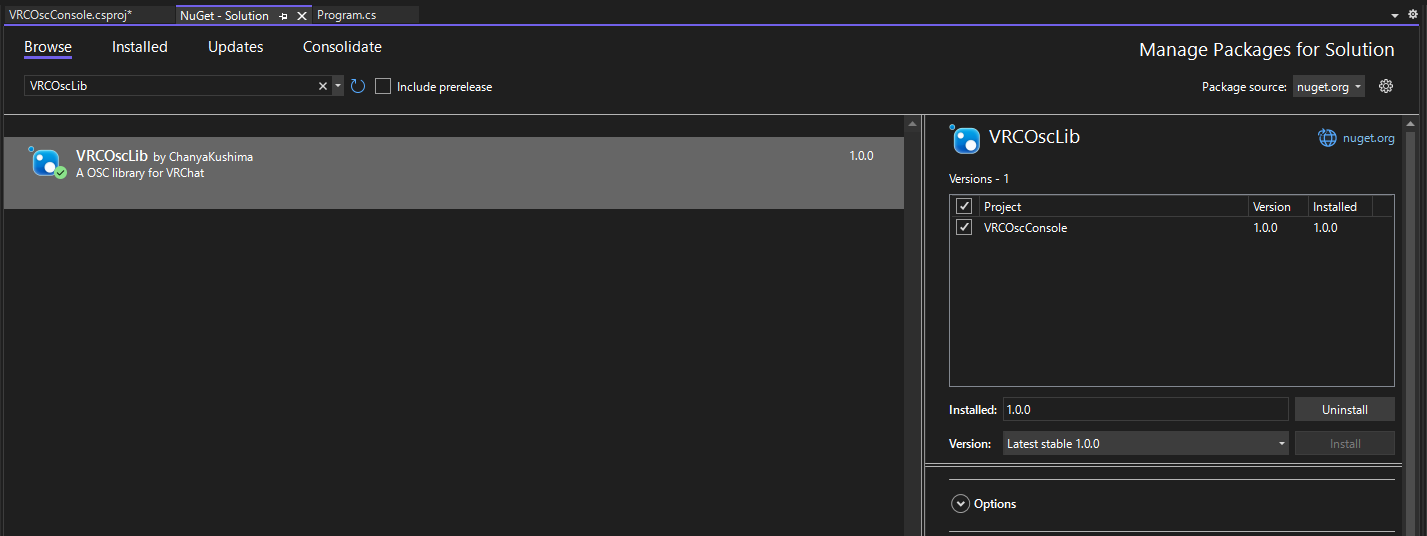
Task: Open Package source nuget.org dropdown
Action: (1329, 87)
